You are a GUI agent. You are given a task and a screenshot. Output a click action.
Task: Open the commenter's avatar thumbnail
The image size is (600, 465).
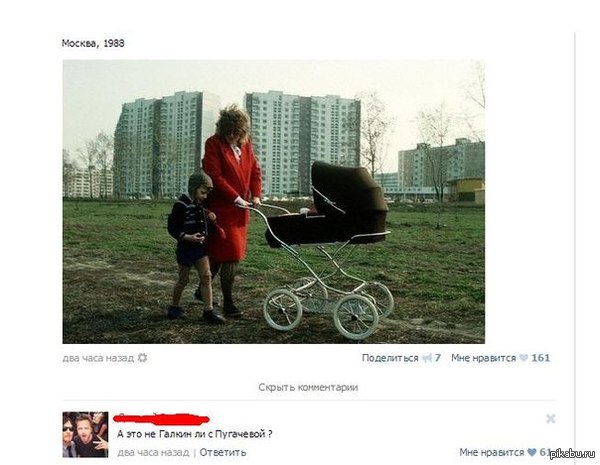tap(85, 434)
